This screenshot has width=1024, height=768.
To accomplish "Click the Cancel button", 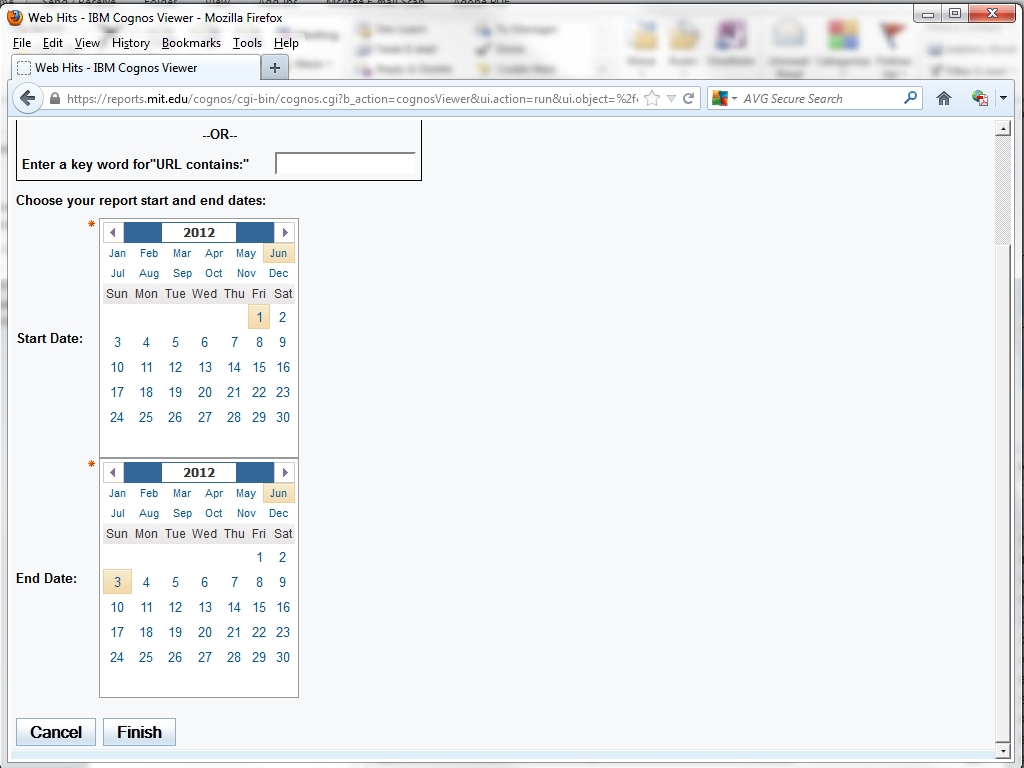I will [x=56, y=732].
